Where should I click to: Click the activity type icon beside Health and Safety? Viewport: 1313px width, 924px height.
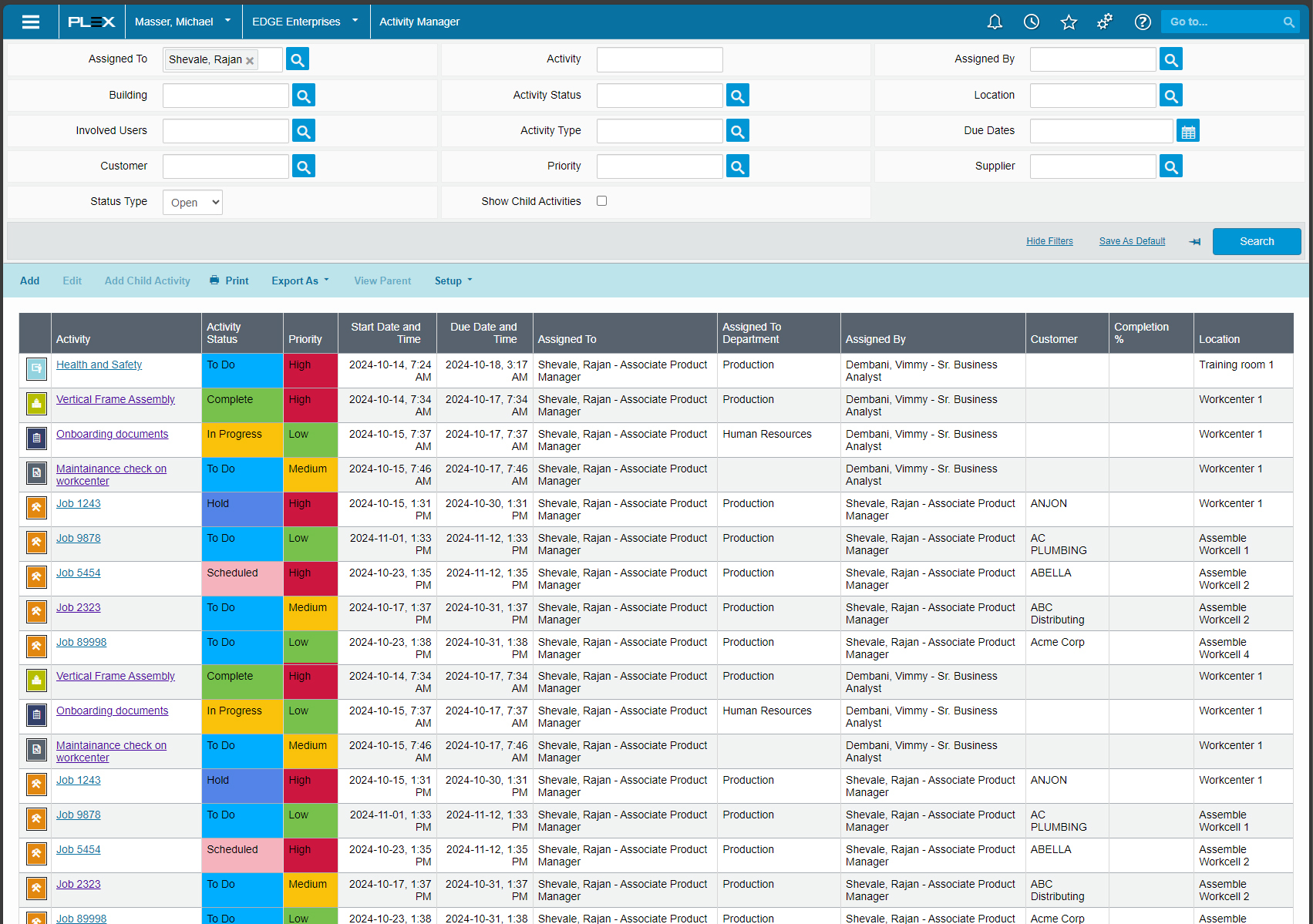(x=35, y=369)
